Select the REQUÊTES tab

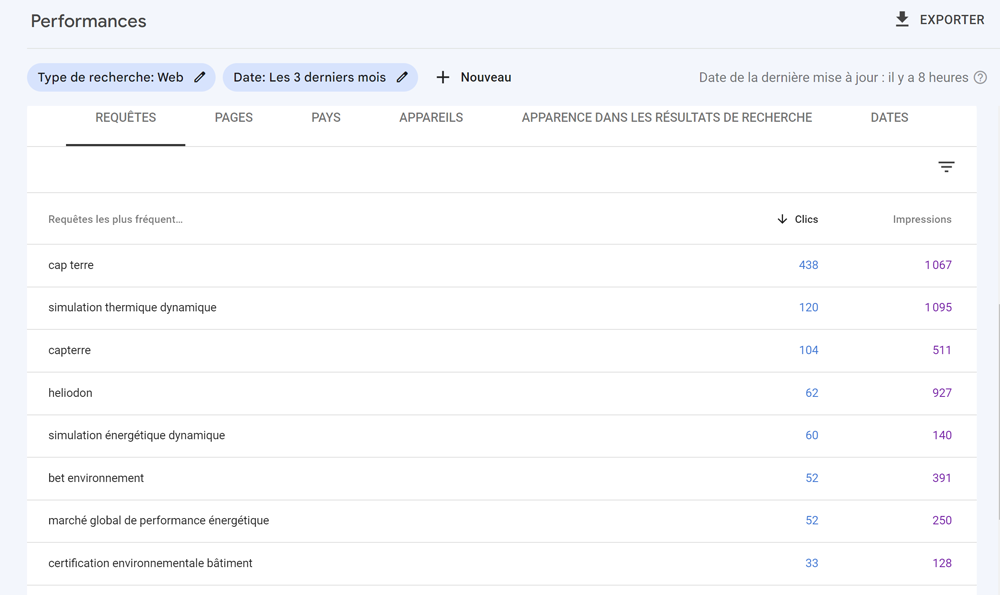tap(126, 117)
